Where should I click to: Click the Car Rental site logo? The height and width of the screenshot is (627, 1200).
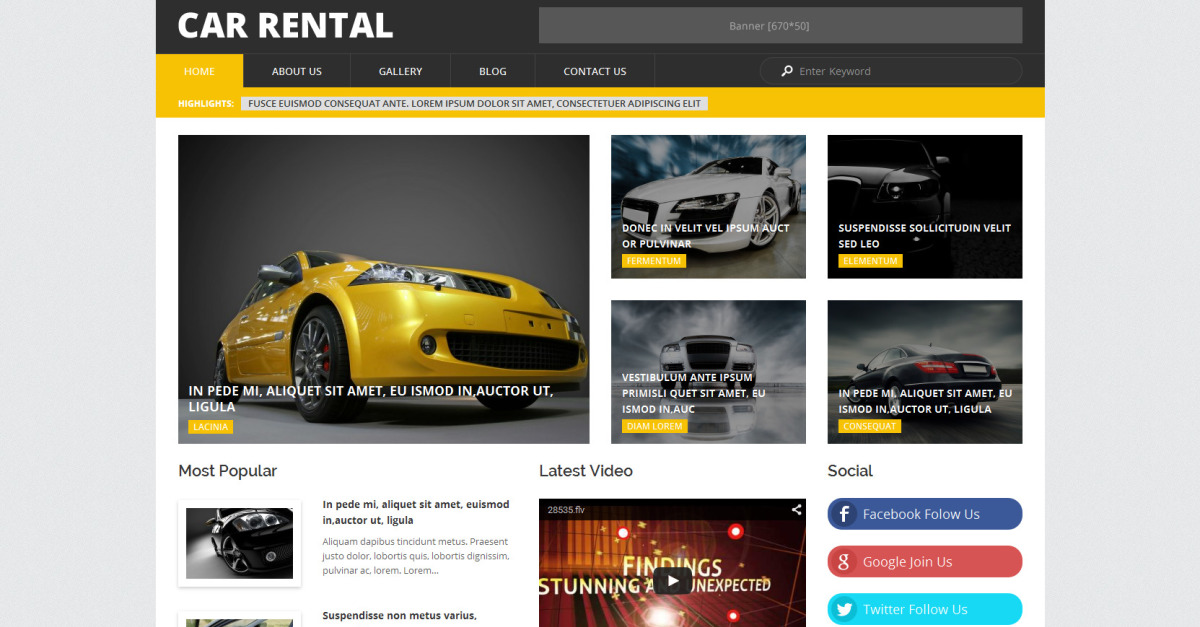(285, 26)
